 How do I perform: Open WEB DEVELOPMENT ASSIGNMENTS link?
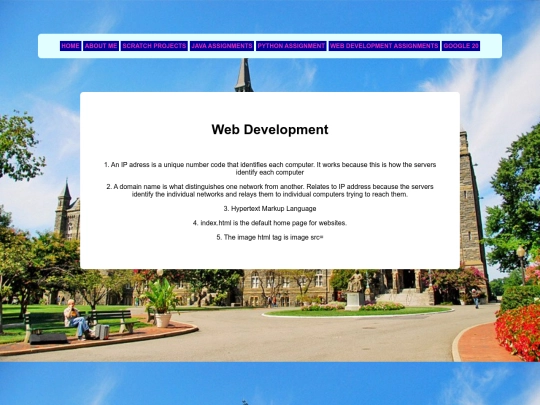pyautogui.click(x=384, y=46)
